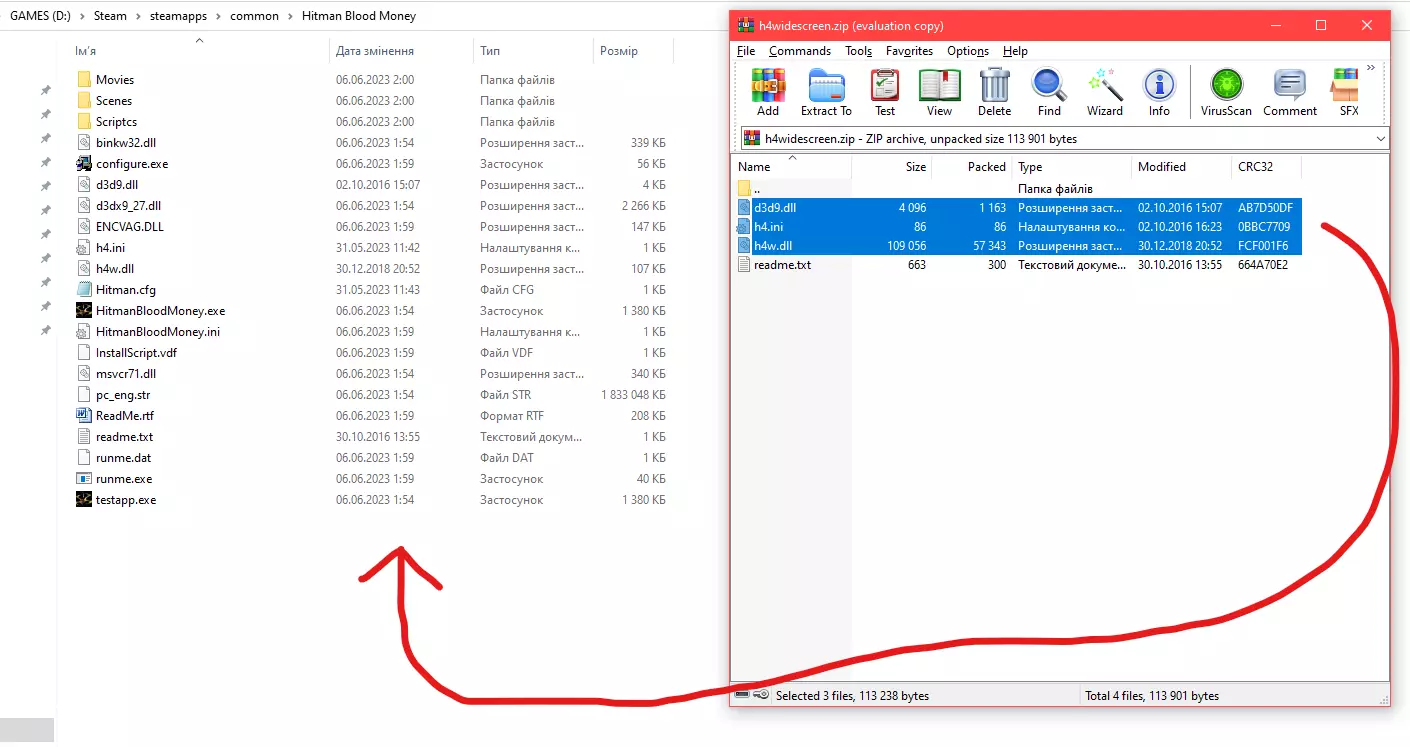Sort archive list by CRC32 column

click(1255, 167)
